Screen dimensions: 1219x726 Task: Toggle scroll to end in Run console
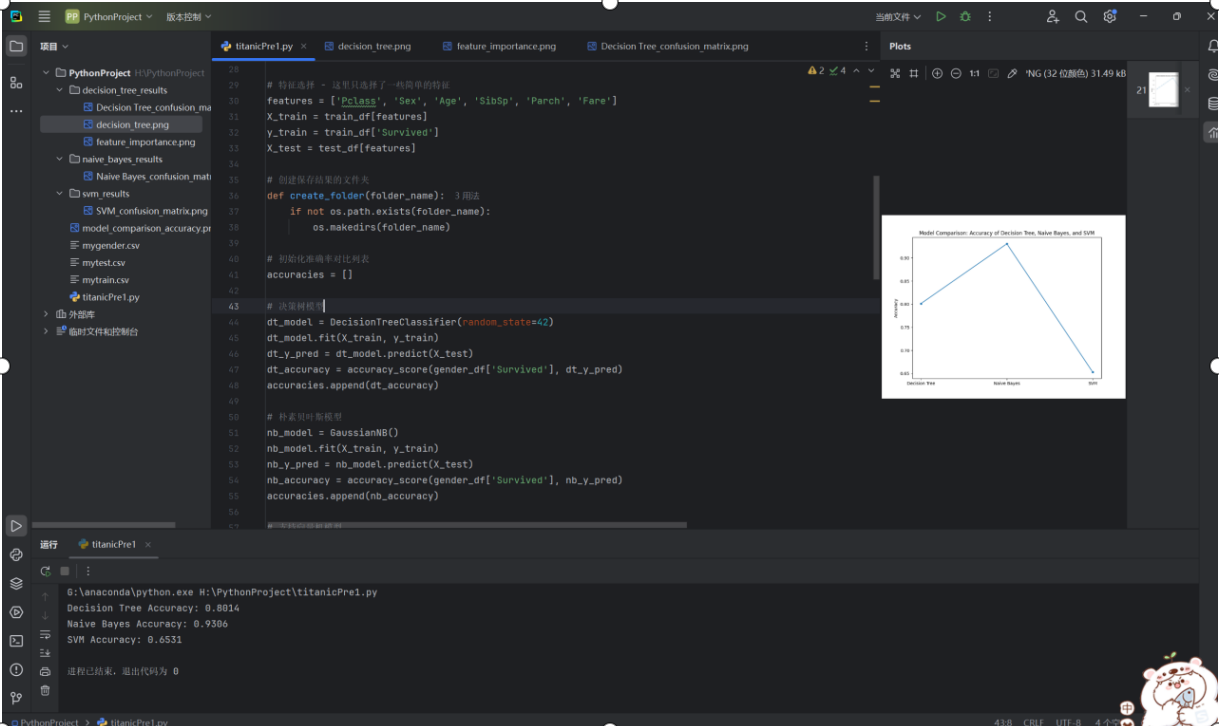point(45,652)
